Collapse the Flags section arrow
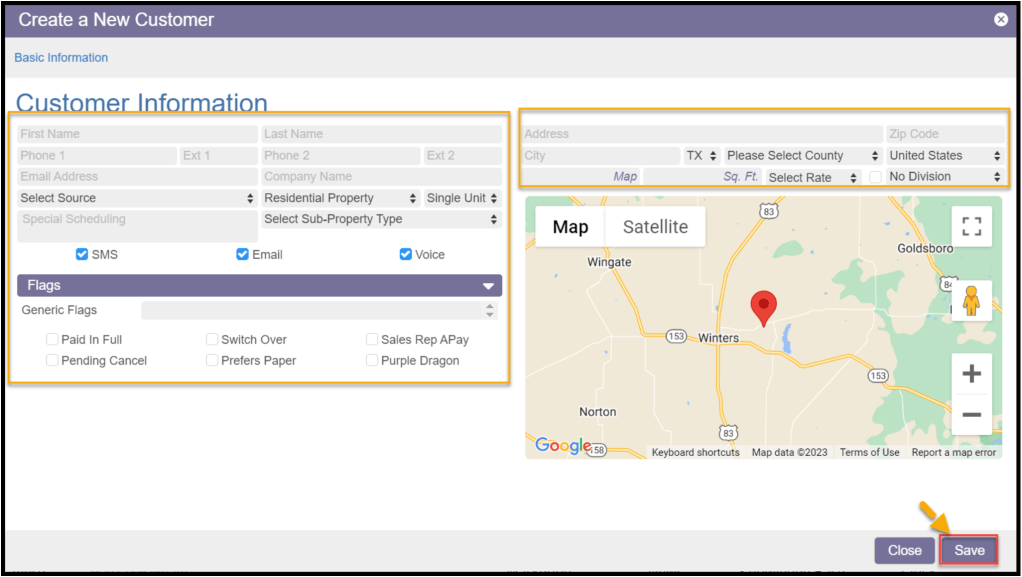Image resolution: width=1022 pixels, height=577 pixels. pos(488,286)
